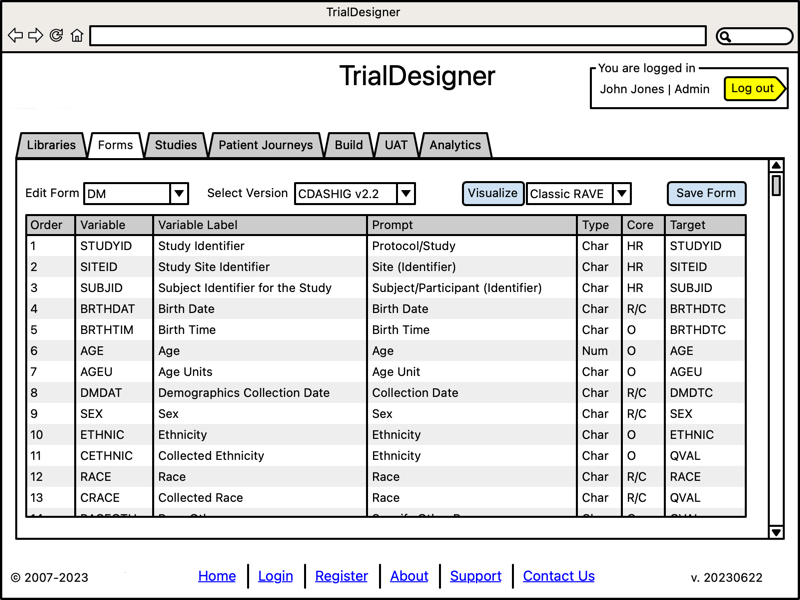Switch to the Studies tab
Viewport: 800px width, 600px height.
(x=176, y=145)
